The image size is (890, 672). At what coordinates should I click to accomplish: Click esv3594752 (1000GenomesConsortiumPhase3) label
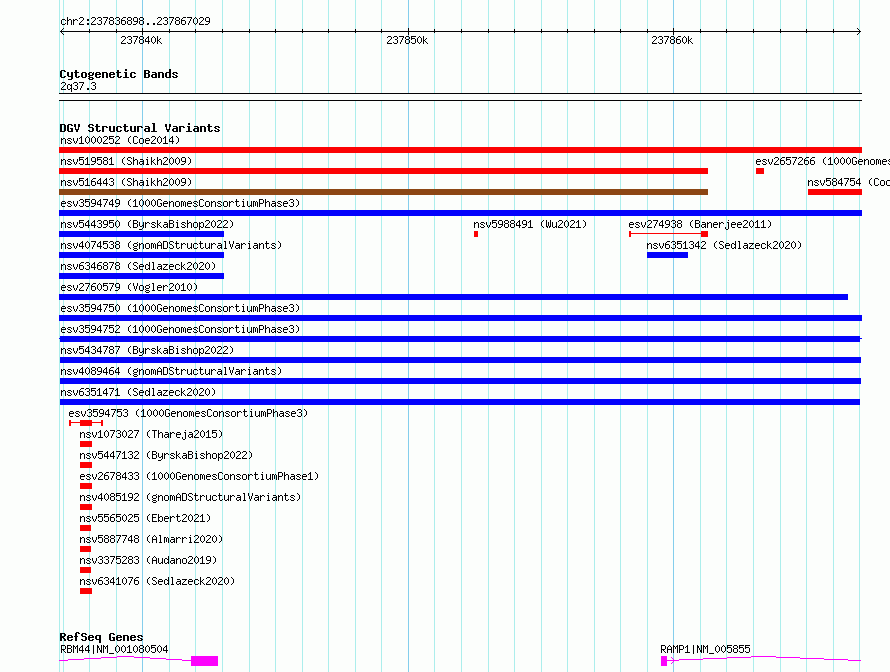180,329
